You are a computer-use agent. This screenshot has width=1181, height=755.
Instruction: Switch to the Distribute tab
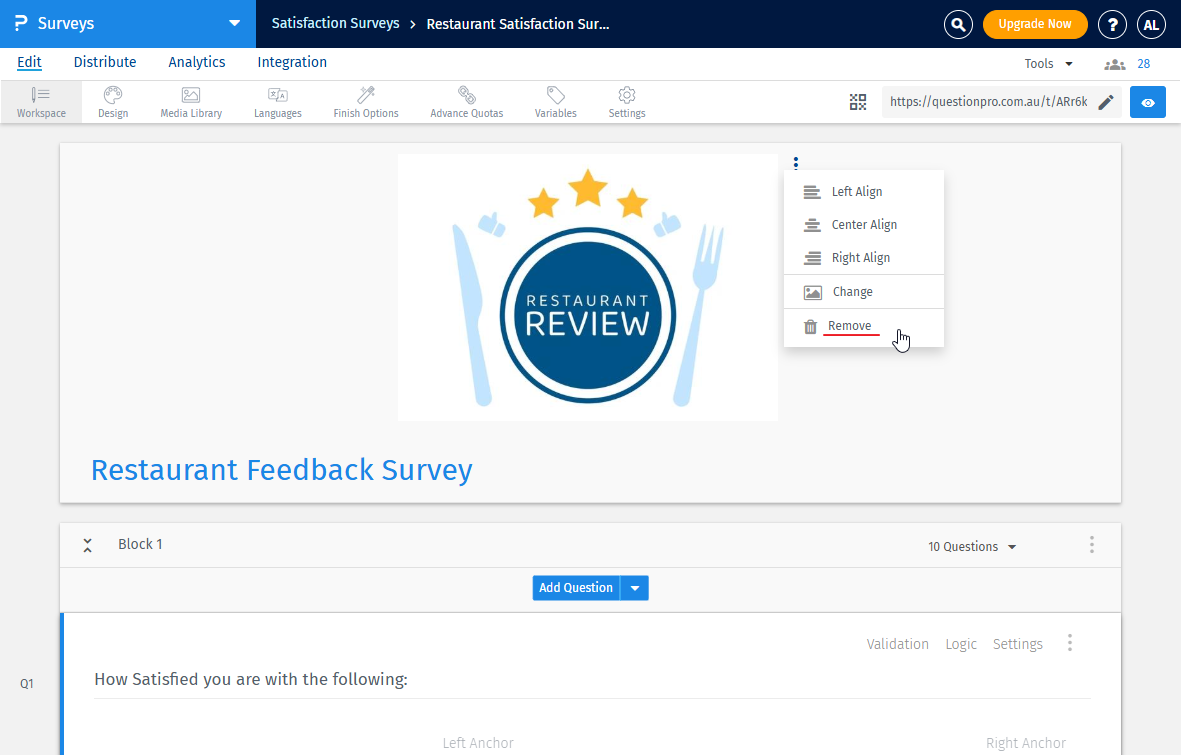tap(104, 62)
